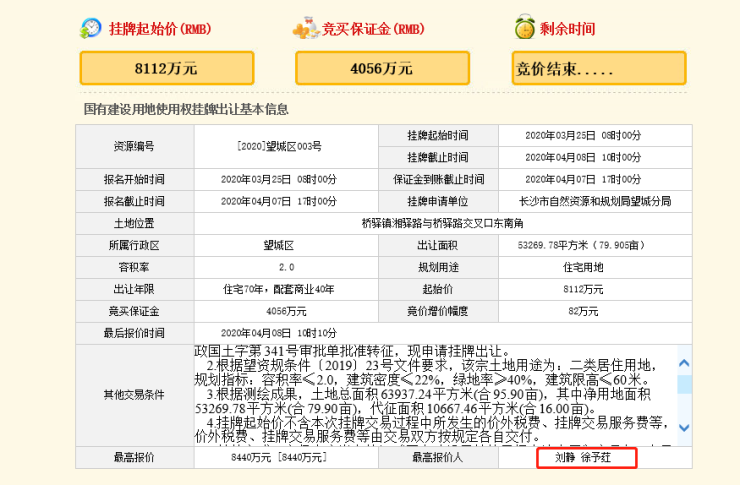
Task: Click value 住宅70年，配套商业40年
Action: click(x=279, y=289)
